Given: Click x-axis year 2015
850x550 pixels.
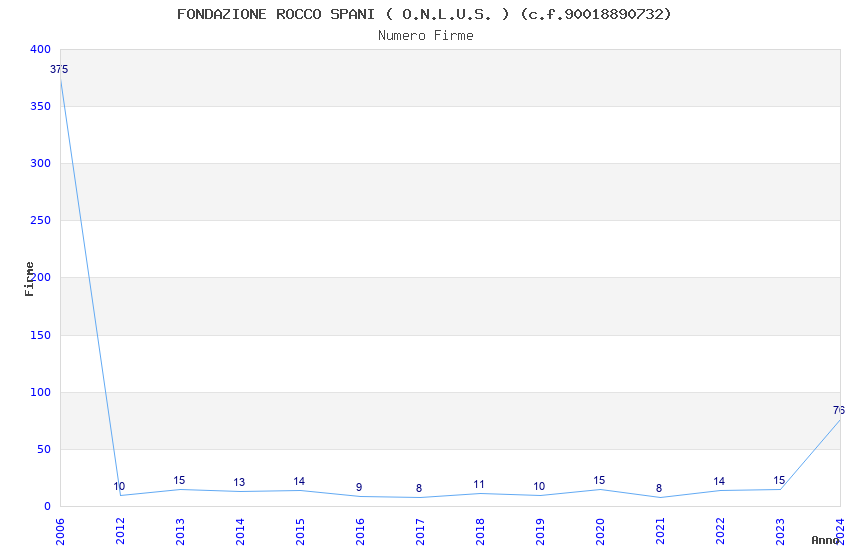Looking at the screenshot, I should [x=300, y=531].
